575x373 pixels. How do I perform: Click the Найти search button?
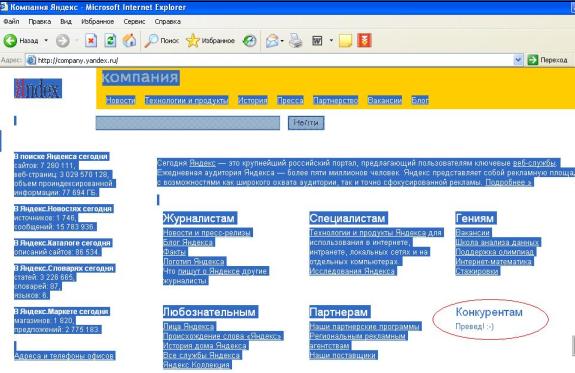(306, 123)
